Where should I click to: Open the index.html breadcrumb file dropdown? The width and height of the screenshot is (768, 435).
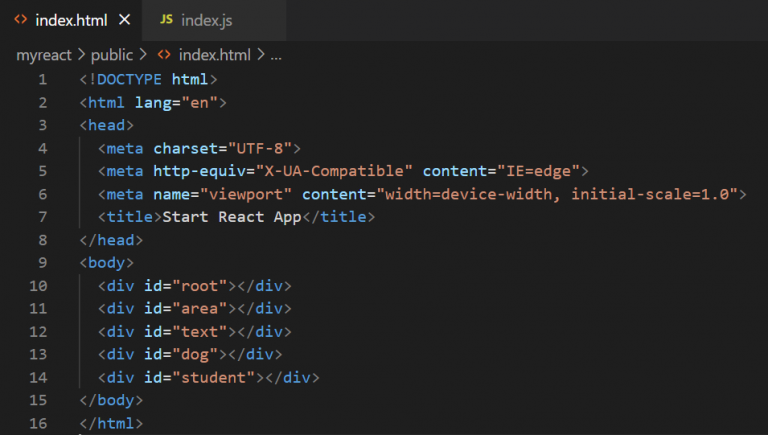(x=214, y=55)
